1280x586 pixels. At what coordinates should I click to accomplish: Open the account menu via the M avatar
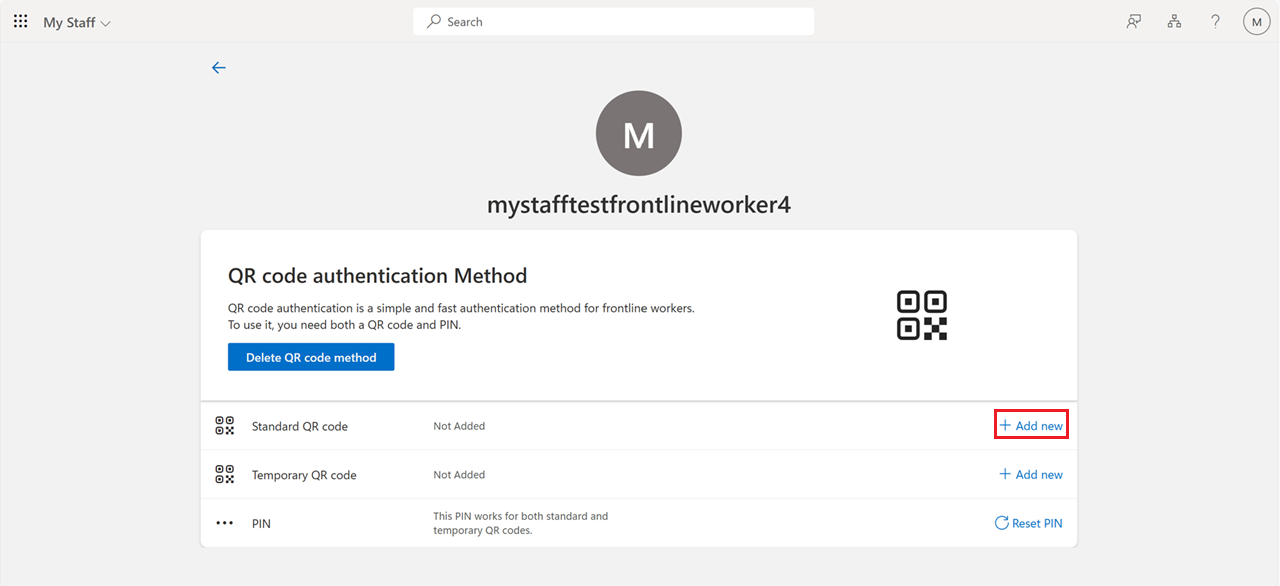(x=1256, y=21)
